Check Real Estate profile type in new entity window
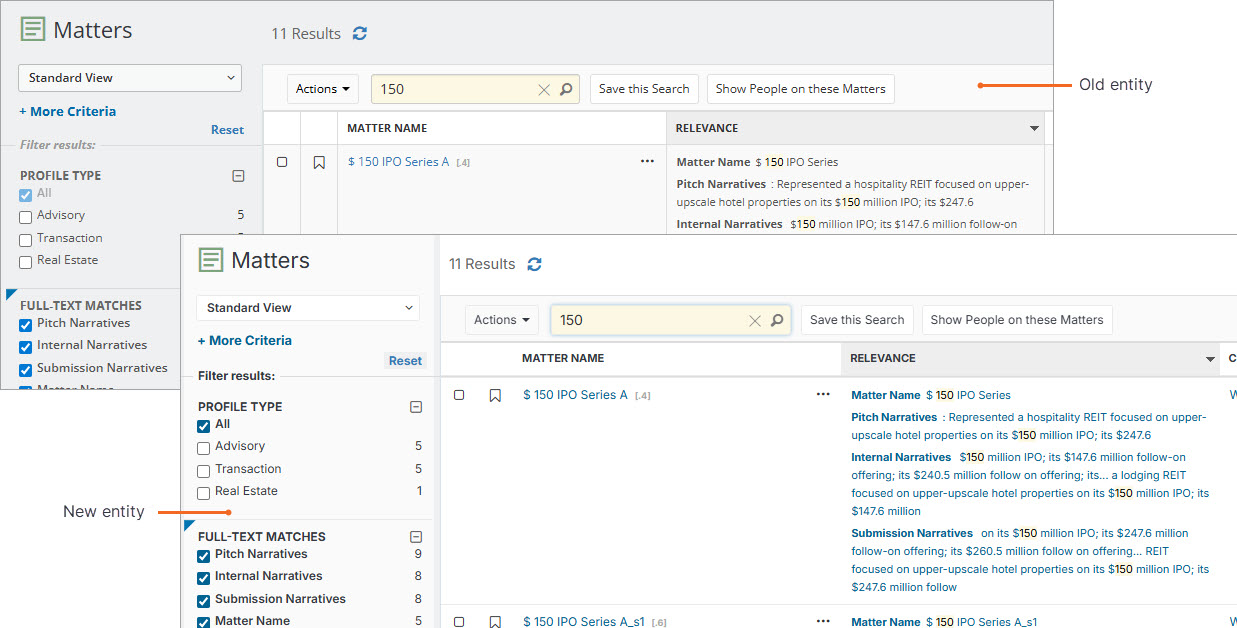This screenshot has width=1237, height=628. (x=204, y=493)
